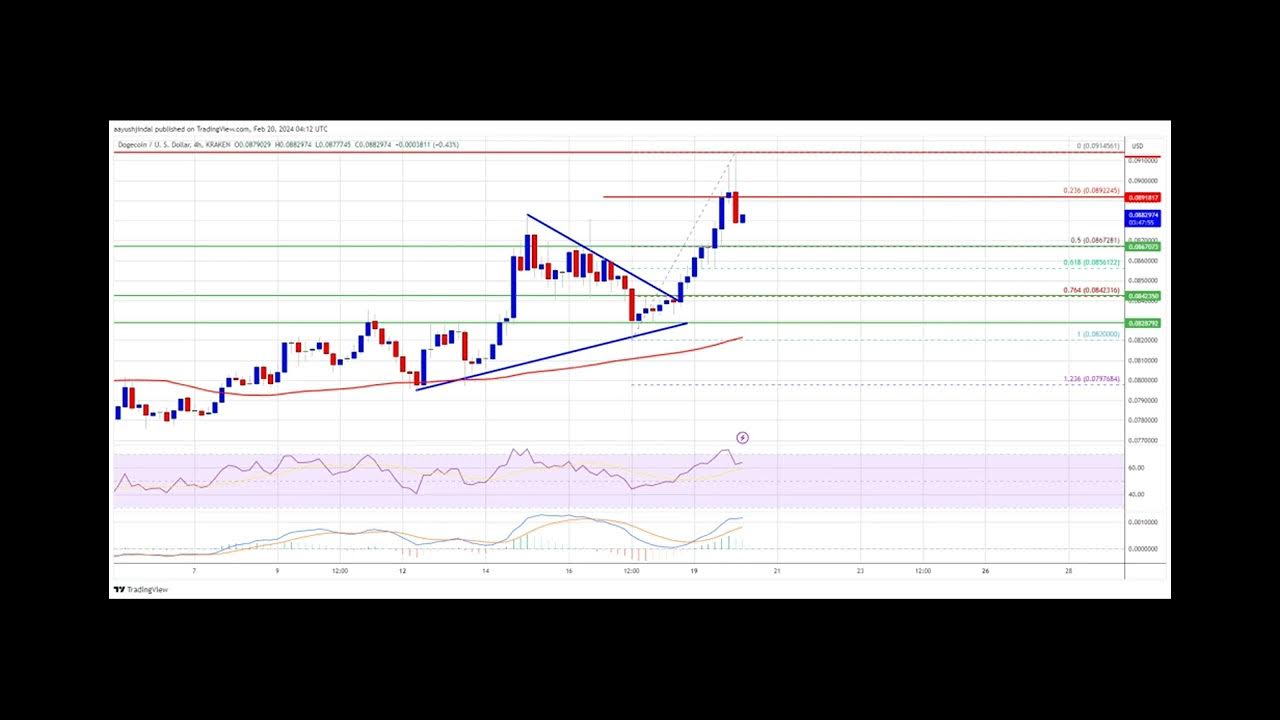
Task: Click the TradingView logo at bottom left
Action: pyautogui.click(x=141, y=589)
